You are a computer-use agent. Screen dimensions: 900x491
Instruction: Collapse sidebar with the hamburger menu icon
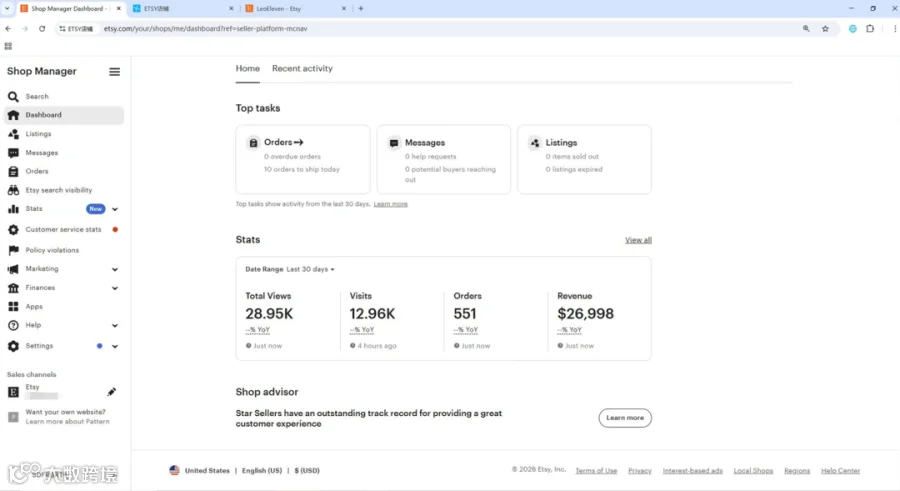pyautogui.click(x=115, y=72)
